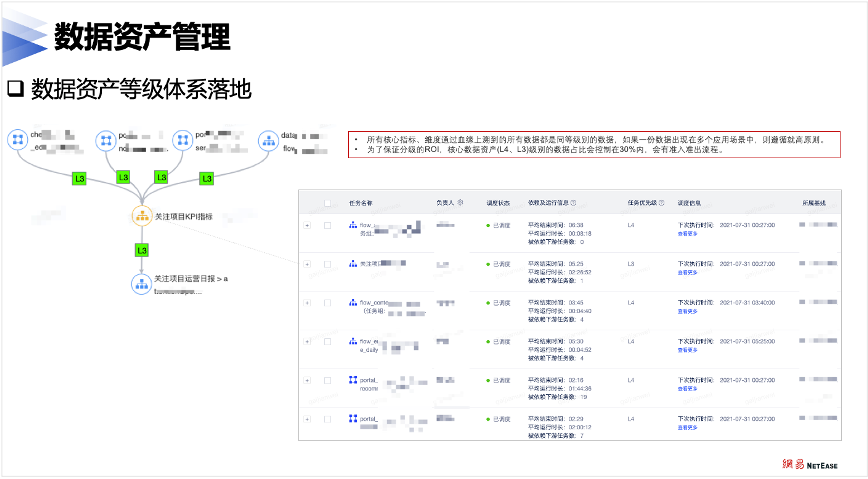Screen dimensions: 868x479
Task: Click the task icon of the 关注项目 row
Action: tap(353, 264)
